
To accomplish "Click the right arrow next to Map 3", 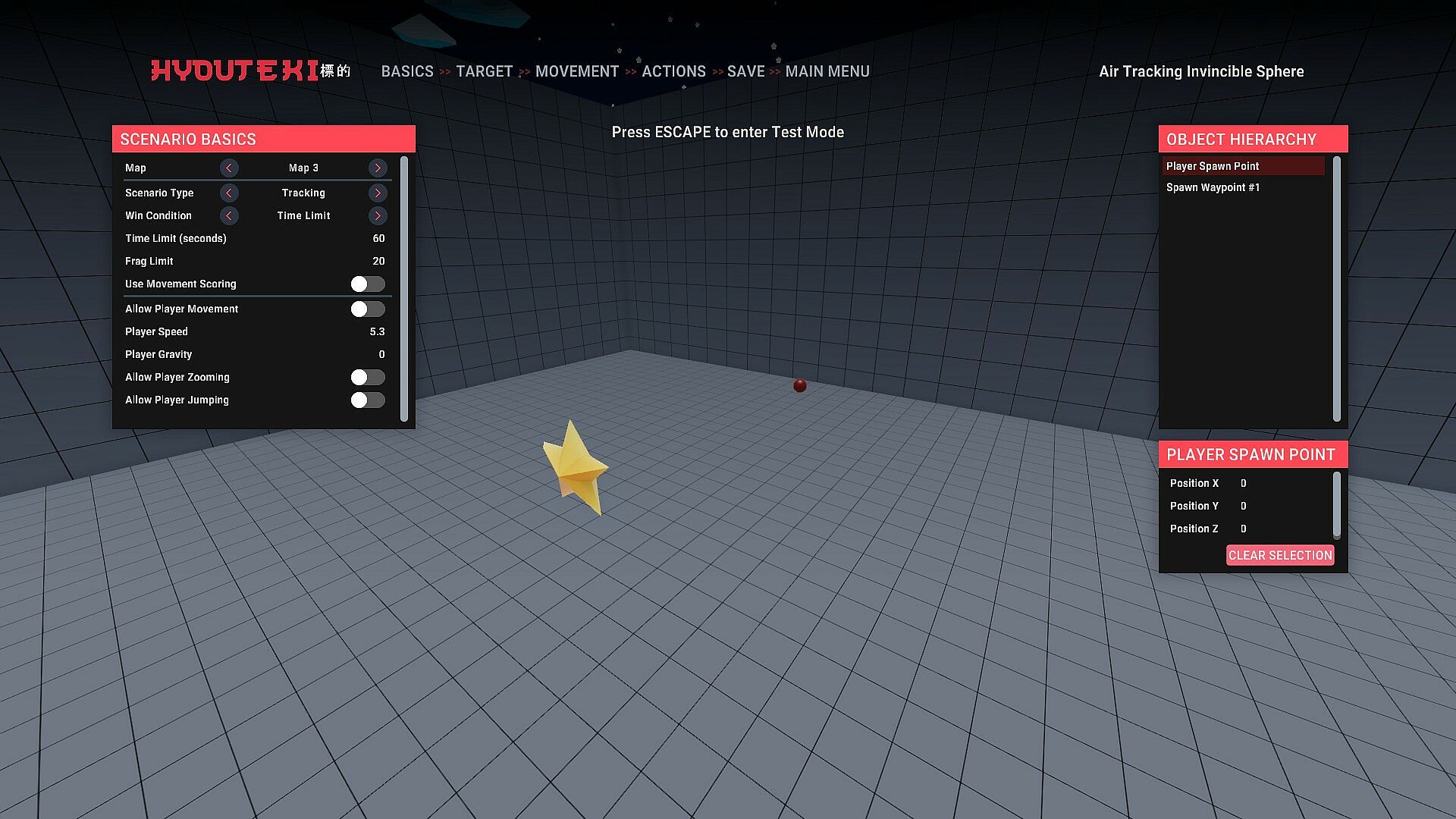I will click(377, 168).
